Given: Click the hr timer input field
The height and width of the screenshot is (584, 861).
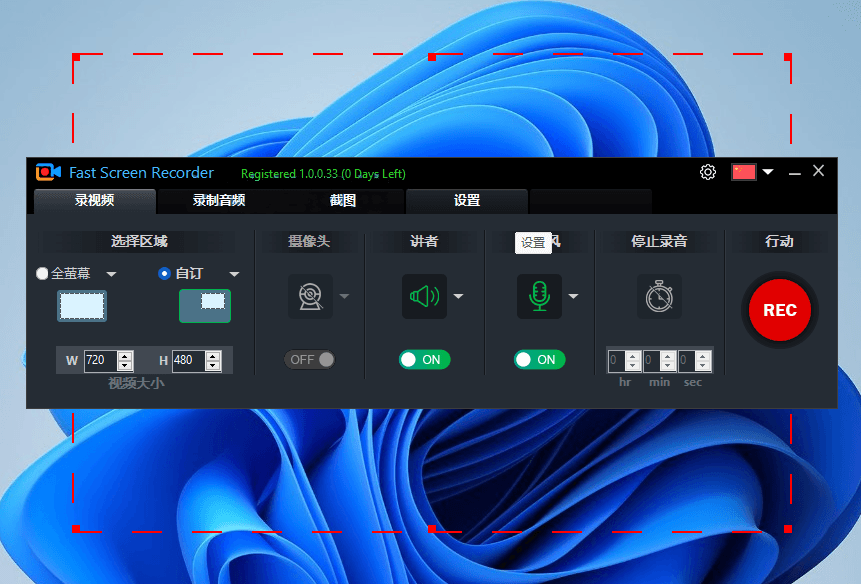Looking at the screenshot, I should [x=616, y=360].
